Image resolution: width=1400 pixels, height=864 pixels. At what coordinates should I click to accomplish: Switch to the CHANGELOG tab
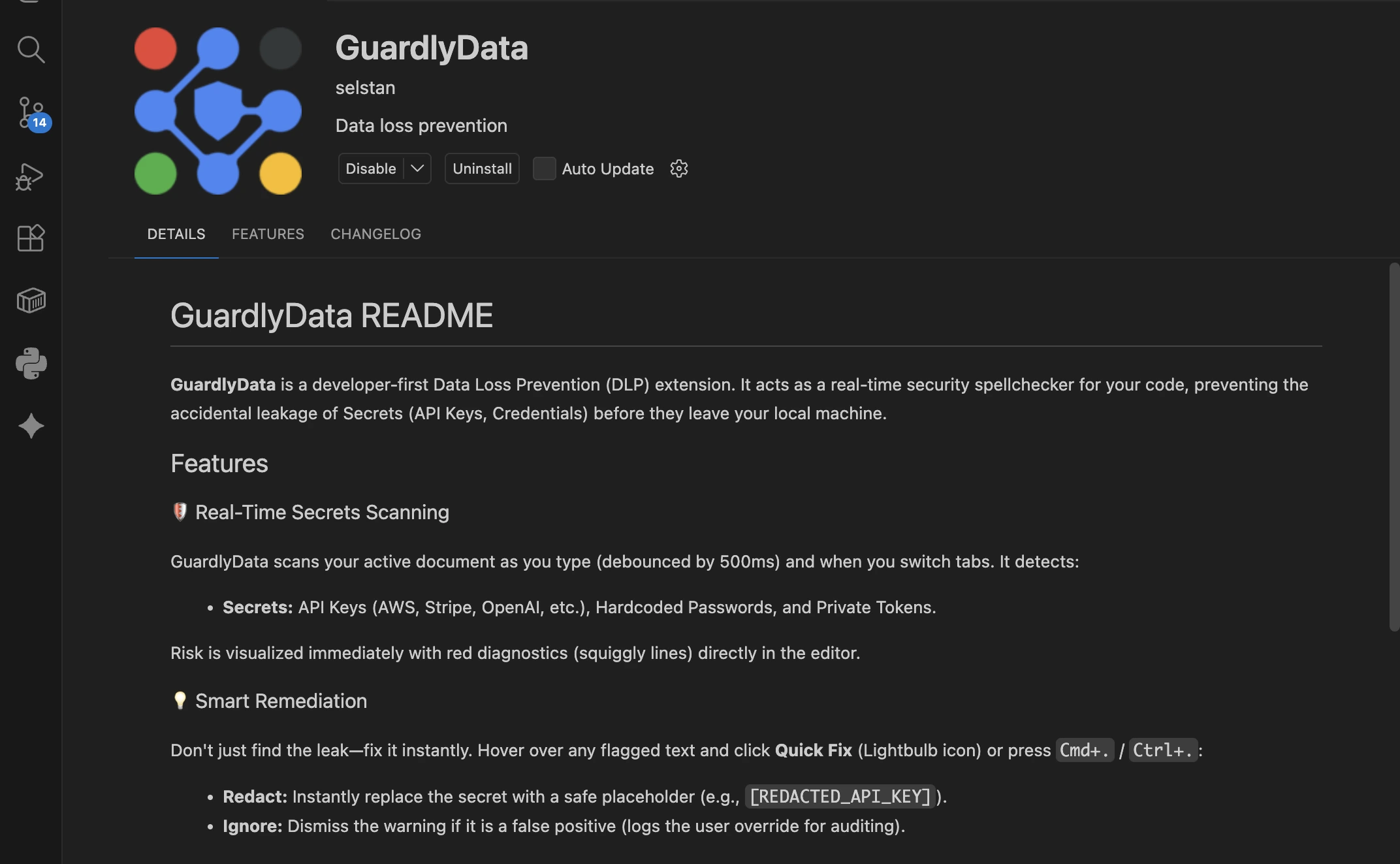375,234
